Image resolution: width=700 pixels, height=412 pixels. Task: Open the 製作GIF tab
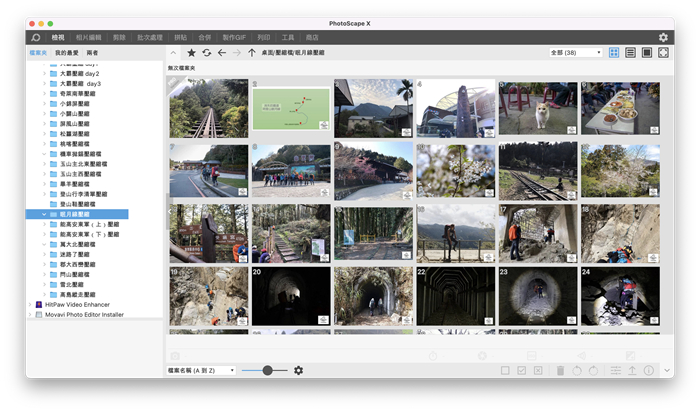pyautogui.click(x=236, y=37)
